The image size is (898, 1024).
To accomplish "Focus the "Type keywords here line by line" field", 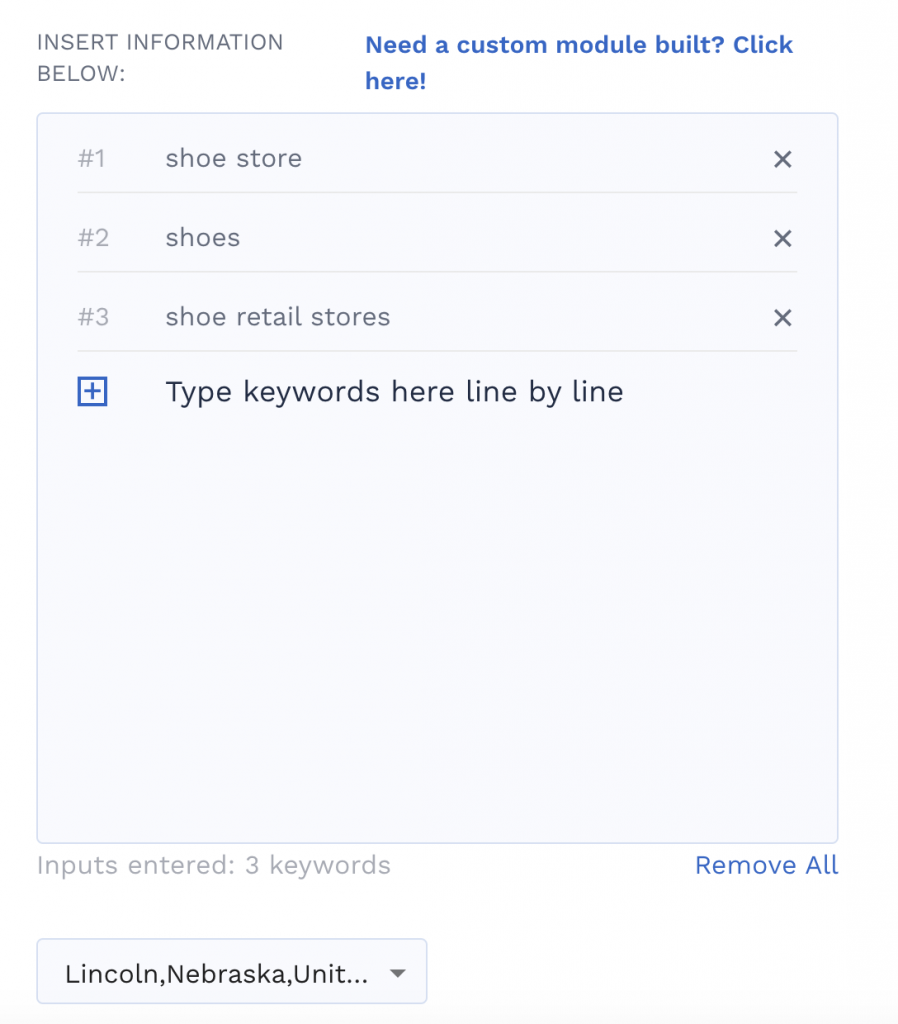I will pos(394,392).
